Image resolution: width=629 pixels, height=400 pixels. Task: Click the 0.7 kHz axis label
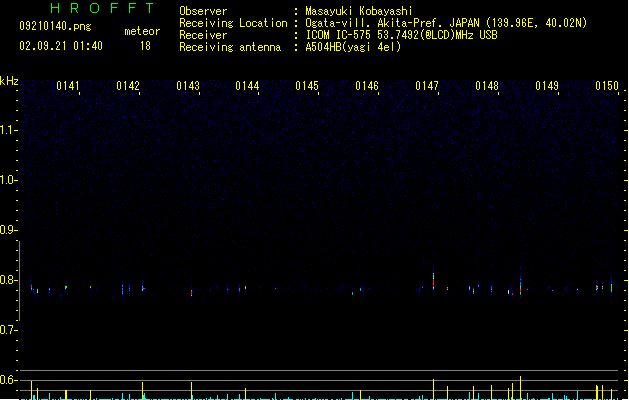(x=8, y=330)
